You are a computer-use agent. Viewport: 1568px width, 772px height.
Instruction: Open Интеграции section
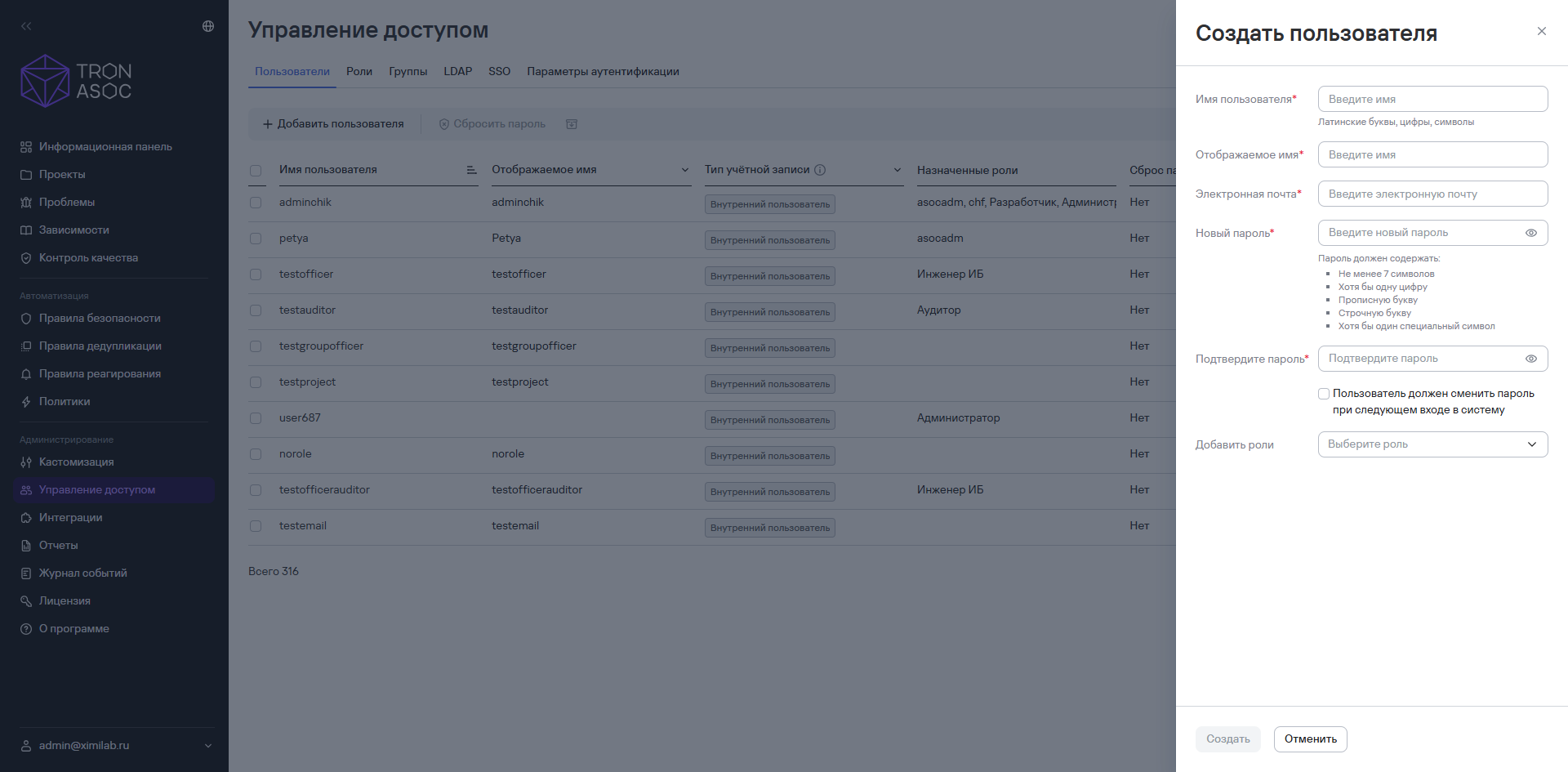(x=71, y=518)
